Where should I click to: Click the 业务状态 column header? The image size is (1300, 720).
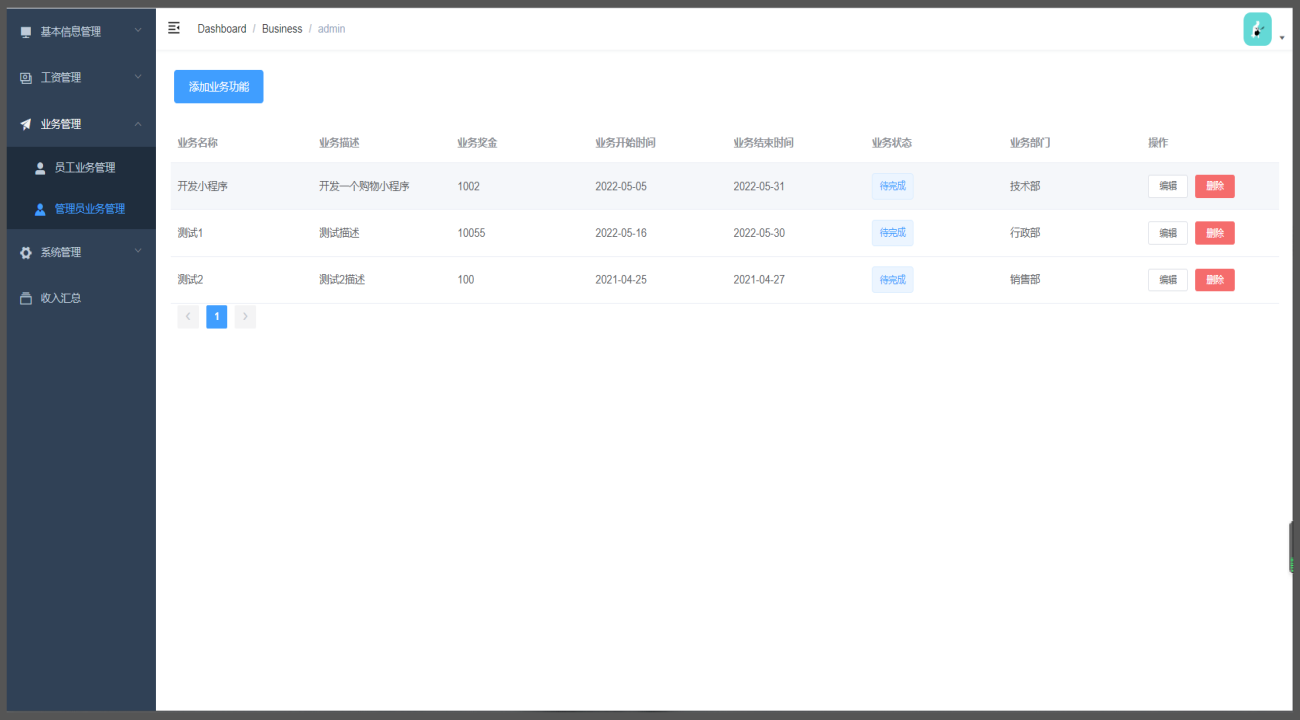pos(892,143)
